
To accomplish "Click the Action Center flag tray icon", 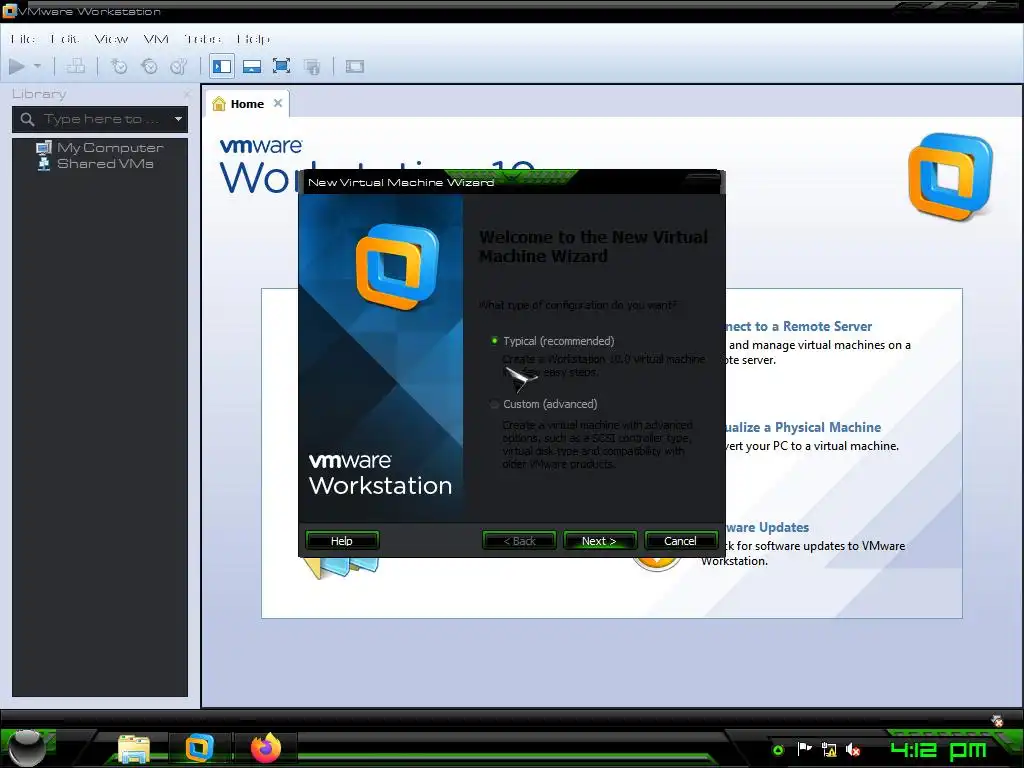I will [804, 750].
